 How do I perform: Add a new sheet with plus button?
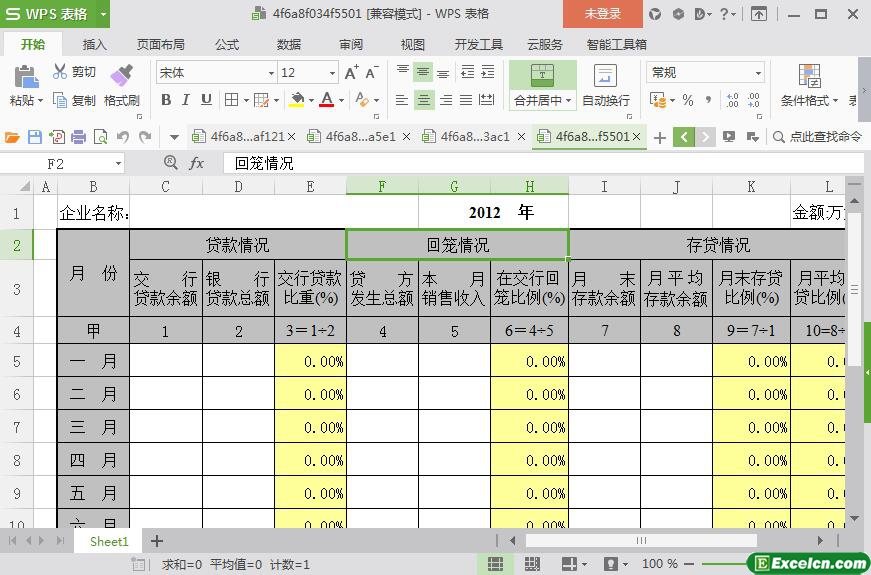pos(157,541)
